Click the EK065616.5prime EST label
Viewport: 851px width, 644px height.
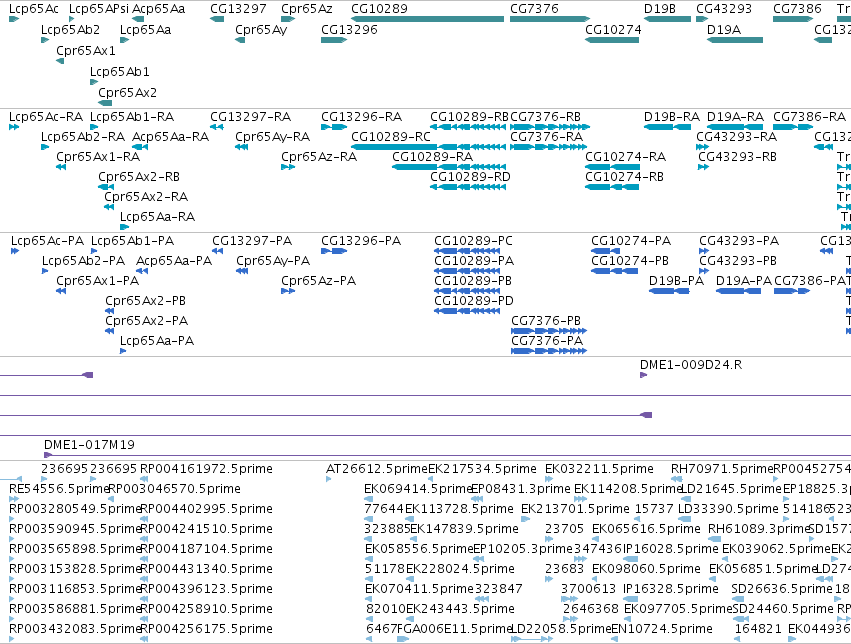[646, 529]
